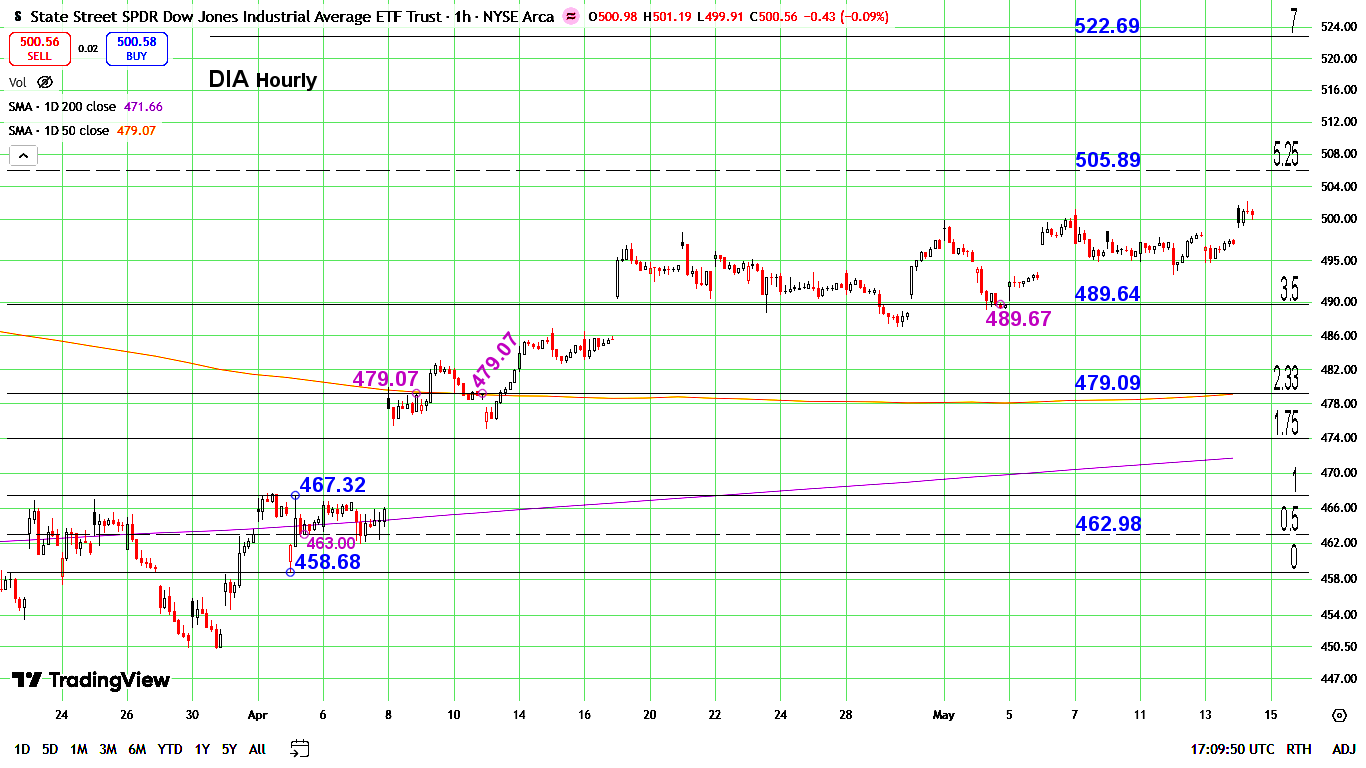
Task: Select the YTD range tab
Action: pos(170,749)
